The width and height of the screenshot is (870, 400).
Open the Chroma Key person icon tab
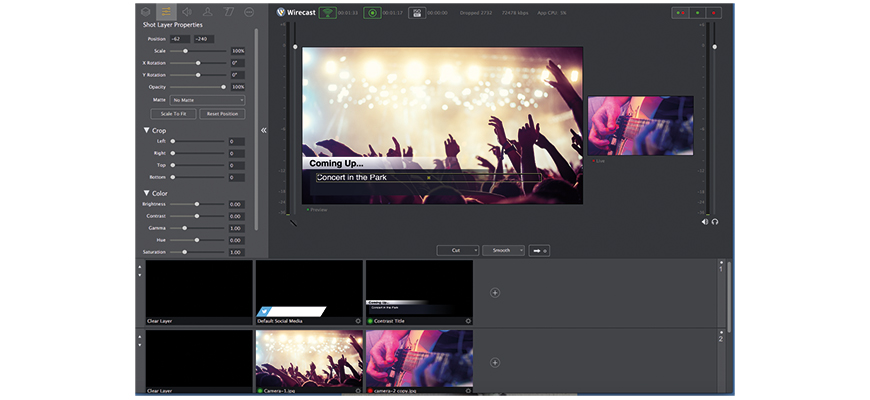207,11
